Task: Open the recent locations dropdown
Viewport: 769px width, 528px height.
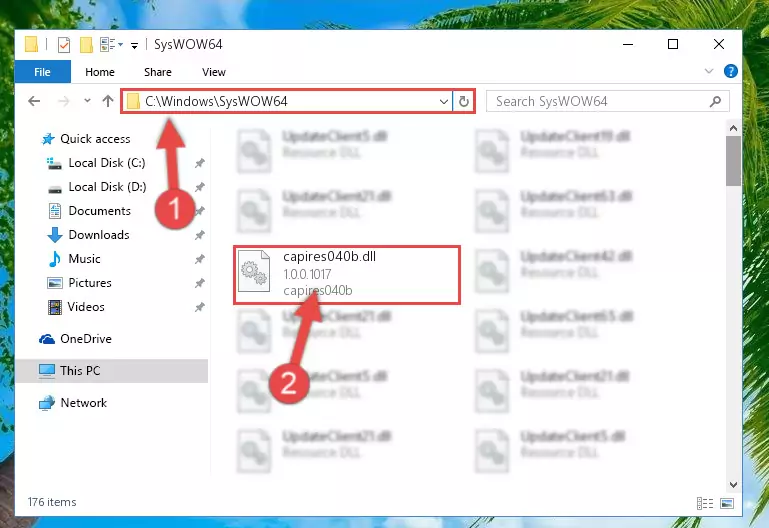Action: [87, 101]
